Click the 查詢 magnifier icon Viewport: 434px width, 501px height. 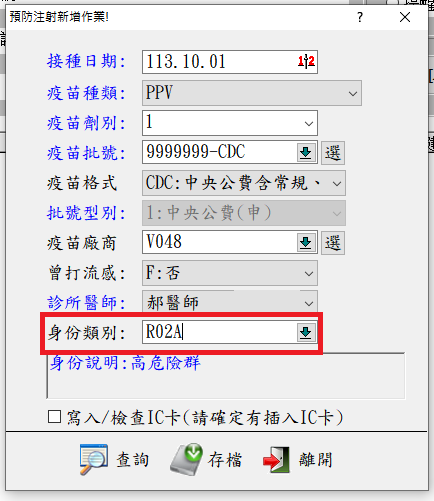[94, 459]
